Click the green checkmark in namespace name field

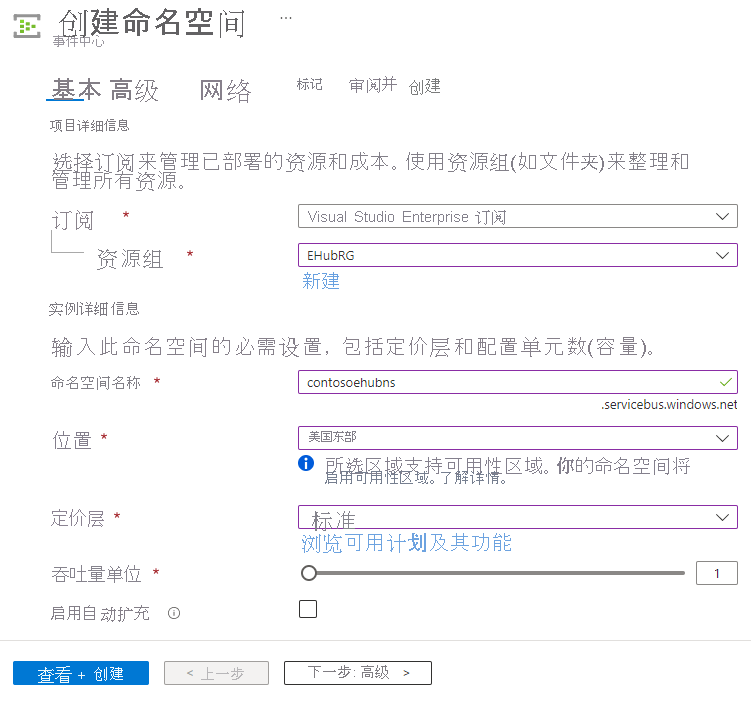coord(725,382)
